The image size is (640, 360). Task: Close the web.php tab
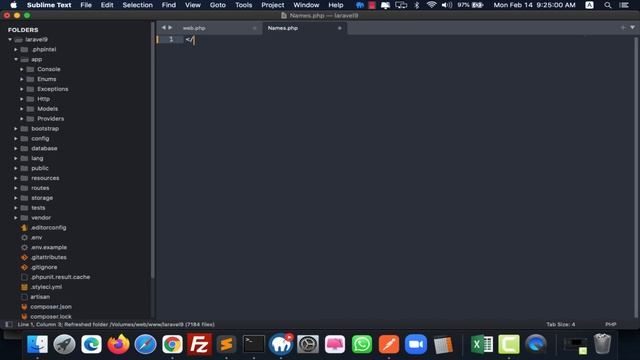pyautogui.click(x=254, y=28)
